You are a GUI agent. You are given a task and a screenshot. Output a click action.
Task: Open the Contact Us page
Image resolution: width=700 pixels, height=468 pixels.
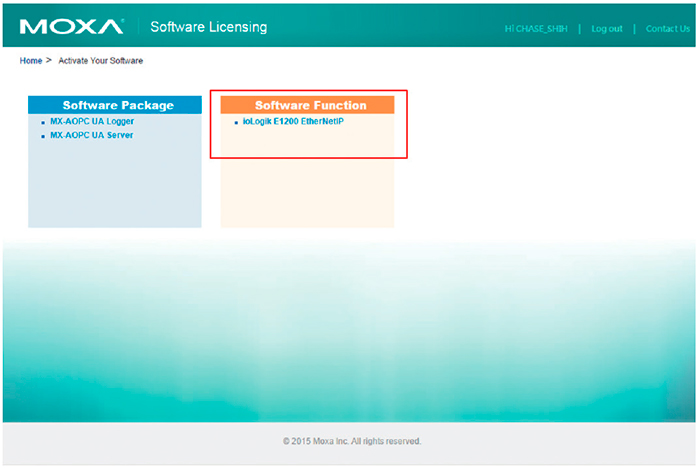point(667,29)
